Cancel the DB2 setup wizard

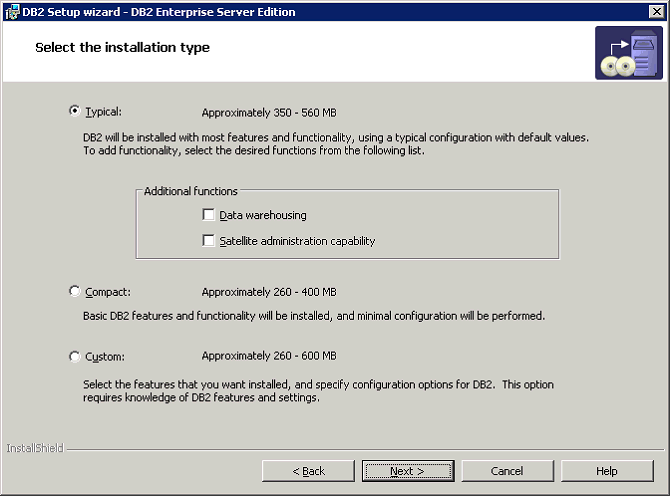[508, 471]
